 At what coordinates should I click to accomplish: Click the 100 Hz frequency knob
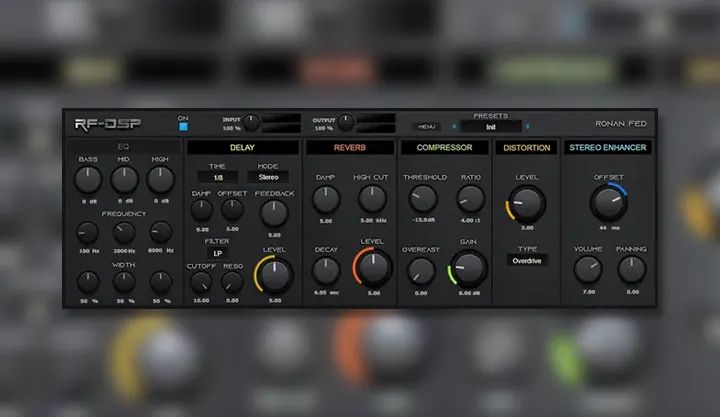87,233
